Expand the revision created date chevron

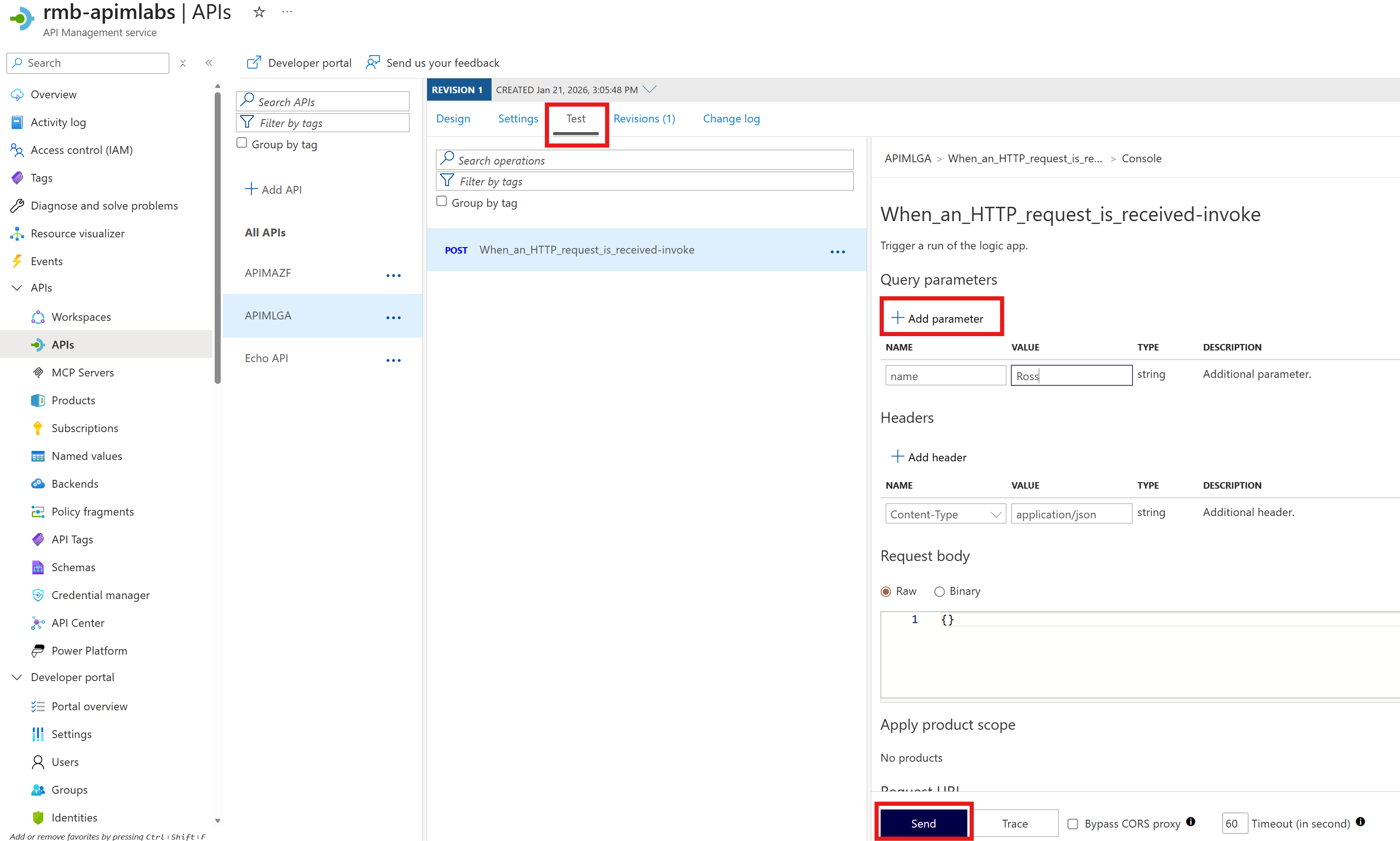point(650,89)
